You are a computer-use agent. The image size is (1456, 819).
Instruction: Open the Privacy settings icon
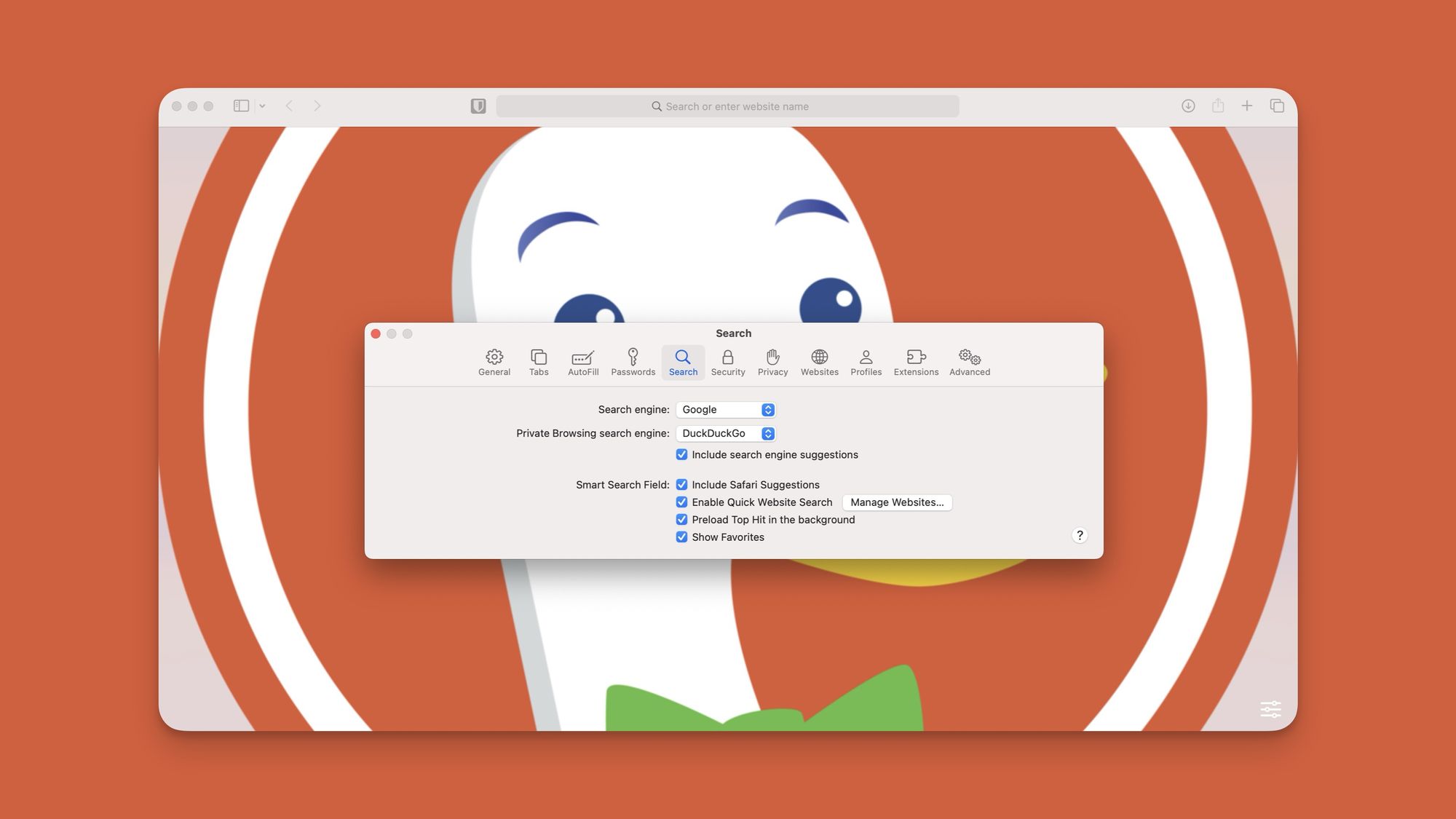(772, 362)
